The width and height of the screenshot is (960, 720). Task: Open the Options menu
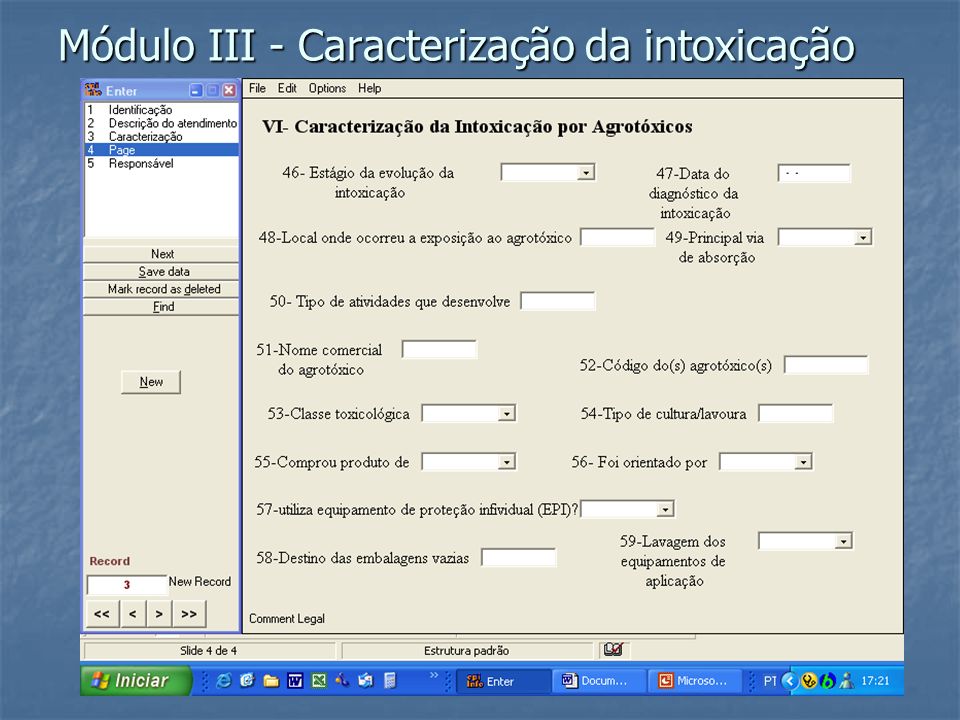click(327, 88)
